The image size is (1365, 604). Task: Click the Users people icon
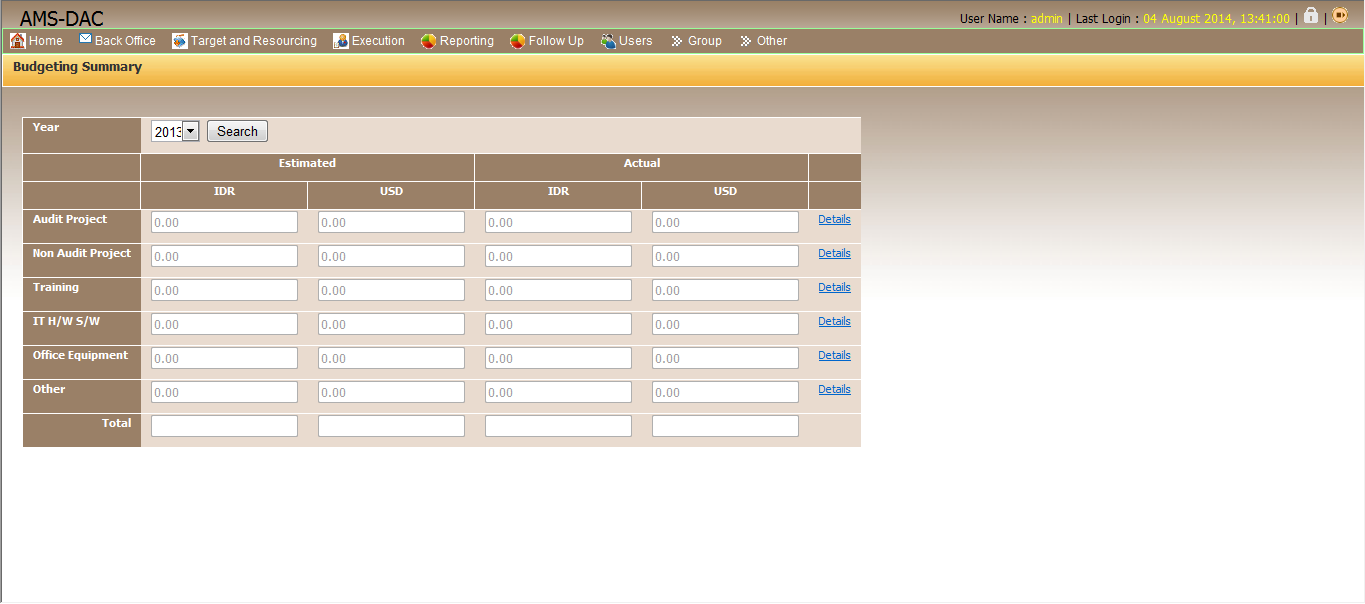pyautogui.click(x=608, y=41)
